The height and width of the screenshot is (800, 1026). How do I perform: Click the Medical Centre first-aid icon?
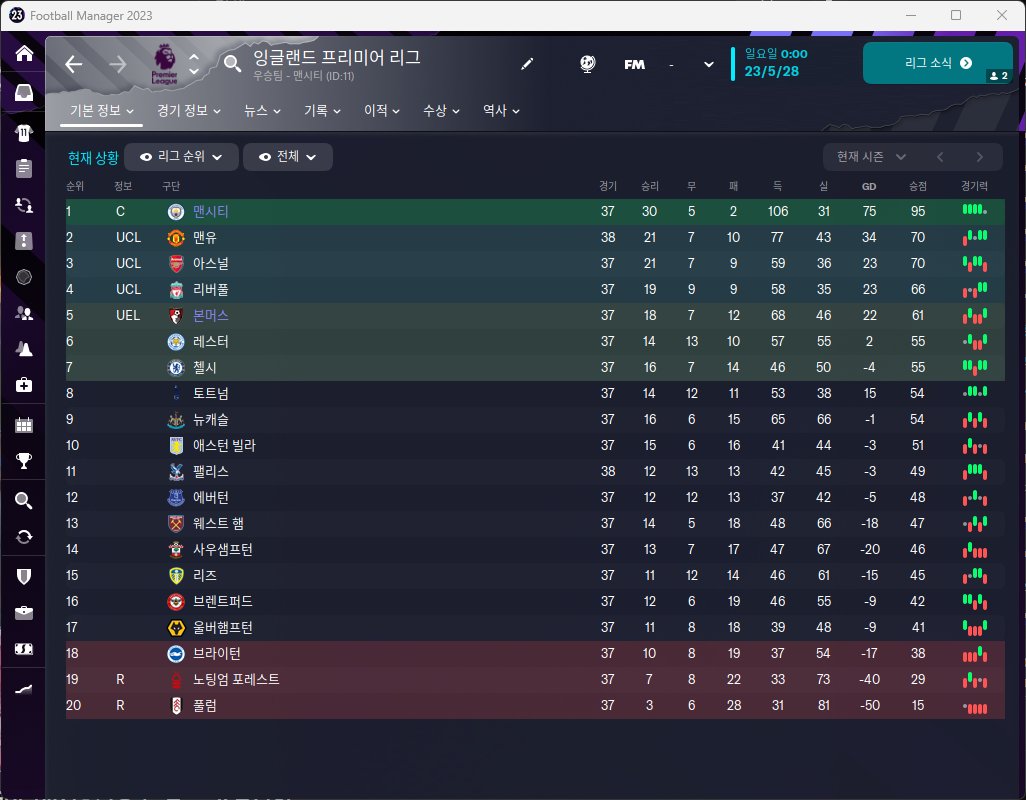coord(24,385)
